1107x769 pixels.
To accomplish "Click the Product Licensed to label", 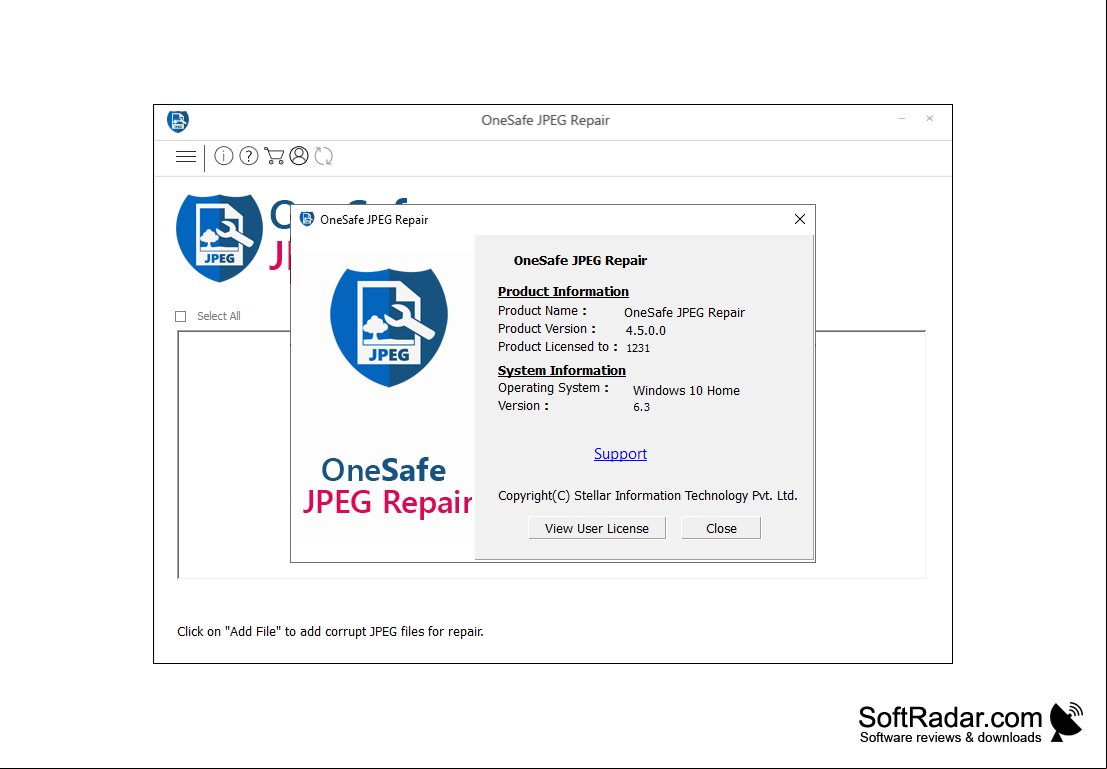I will 557,347.
